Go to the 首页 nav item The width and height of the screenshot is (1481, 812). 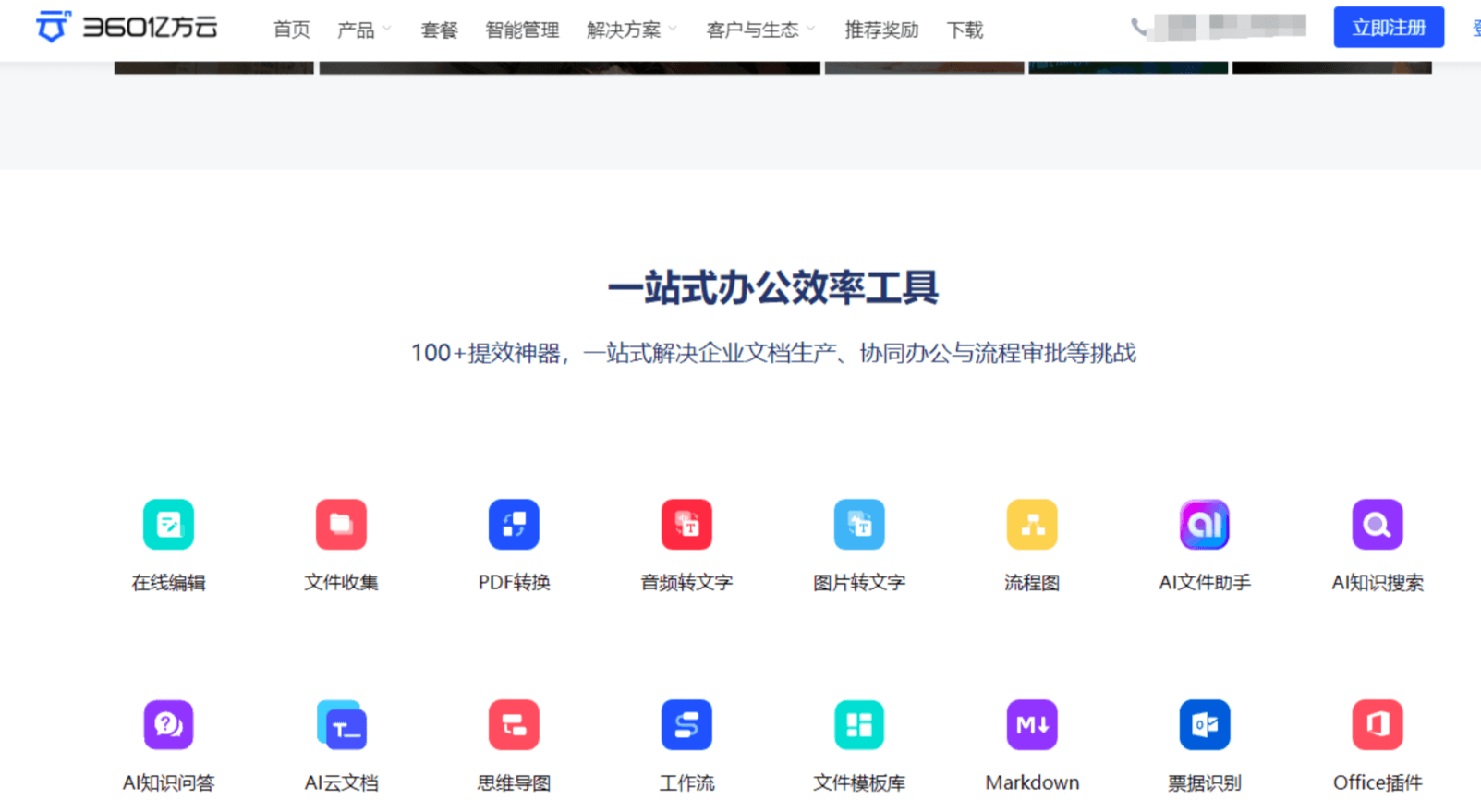tap(292, 30)
